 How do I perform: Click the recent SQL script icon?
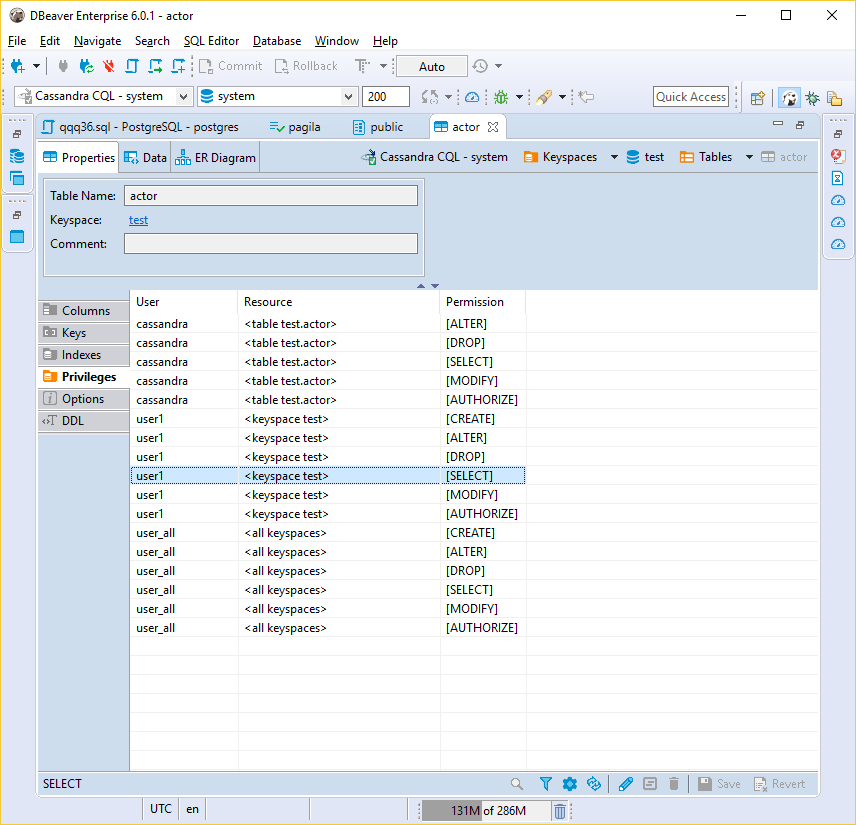pos(155,66)
